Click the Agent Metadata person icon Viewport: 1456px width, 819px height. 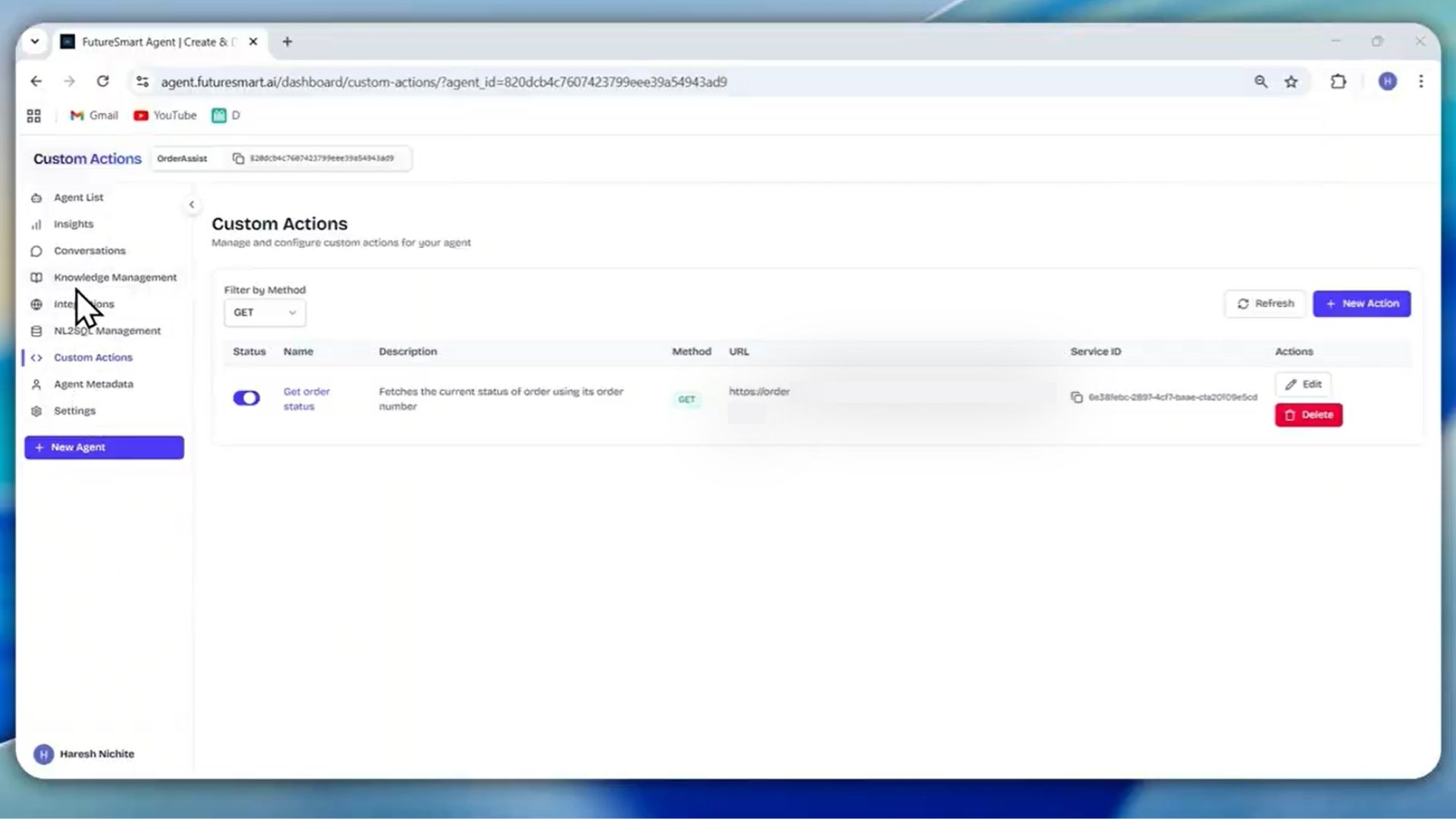pyautogui.click(x=36, y=384)
